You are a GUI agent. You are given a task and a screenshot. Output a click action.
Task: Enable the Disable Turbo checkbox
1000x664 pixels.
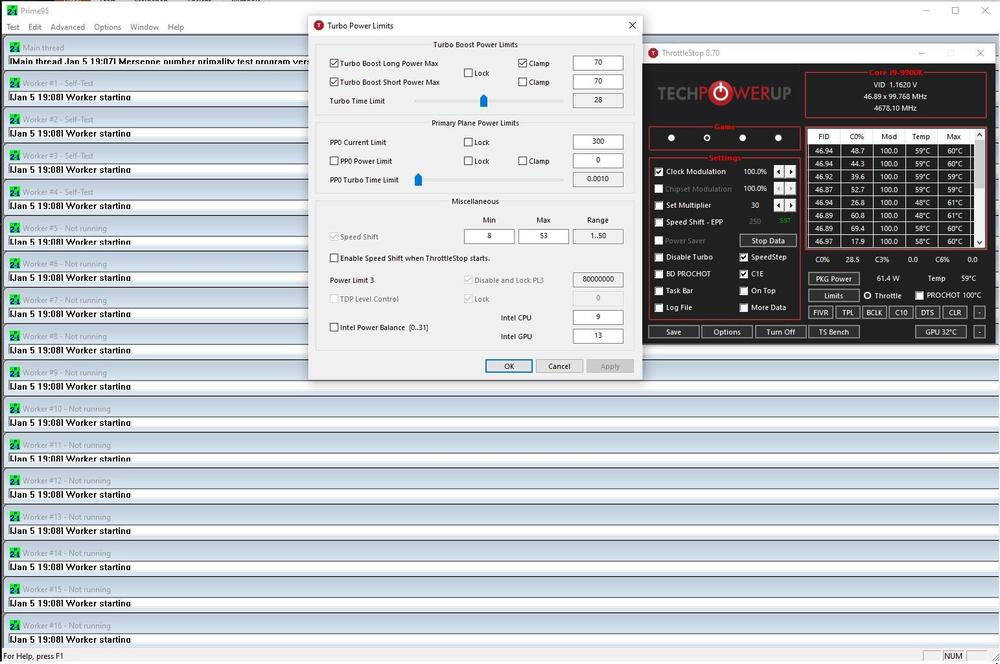pos(658,257)
